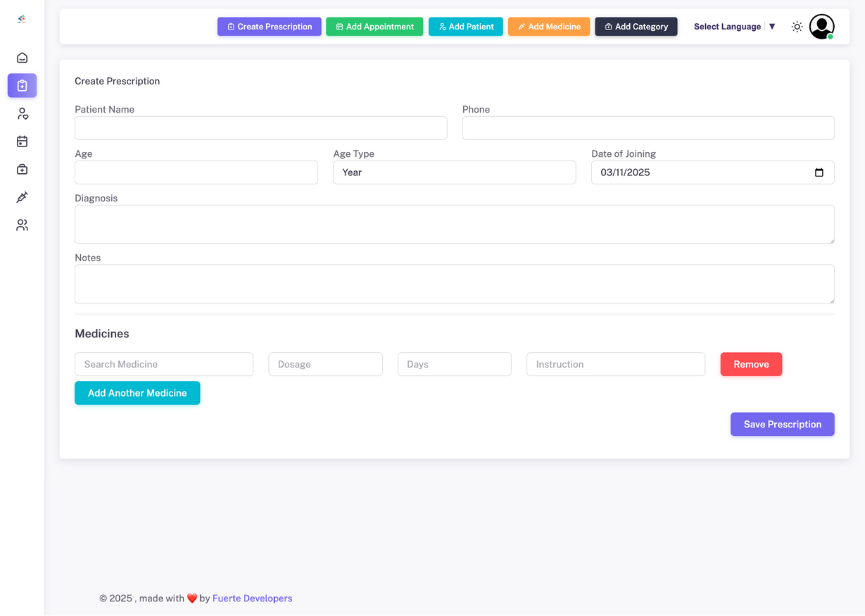Click Add Another Medicine button
This screenshot has height=616, width=865.
pos(137,393)
